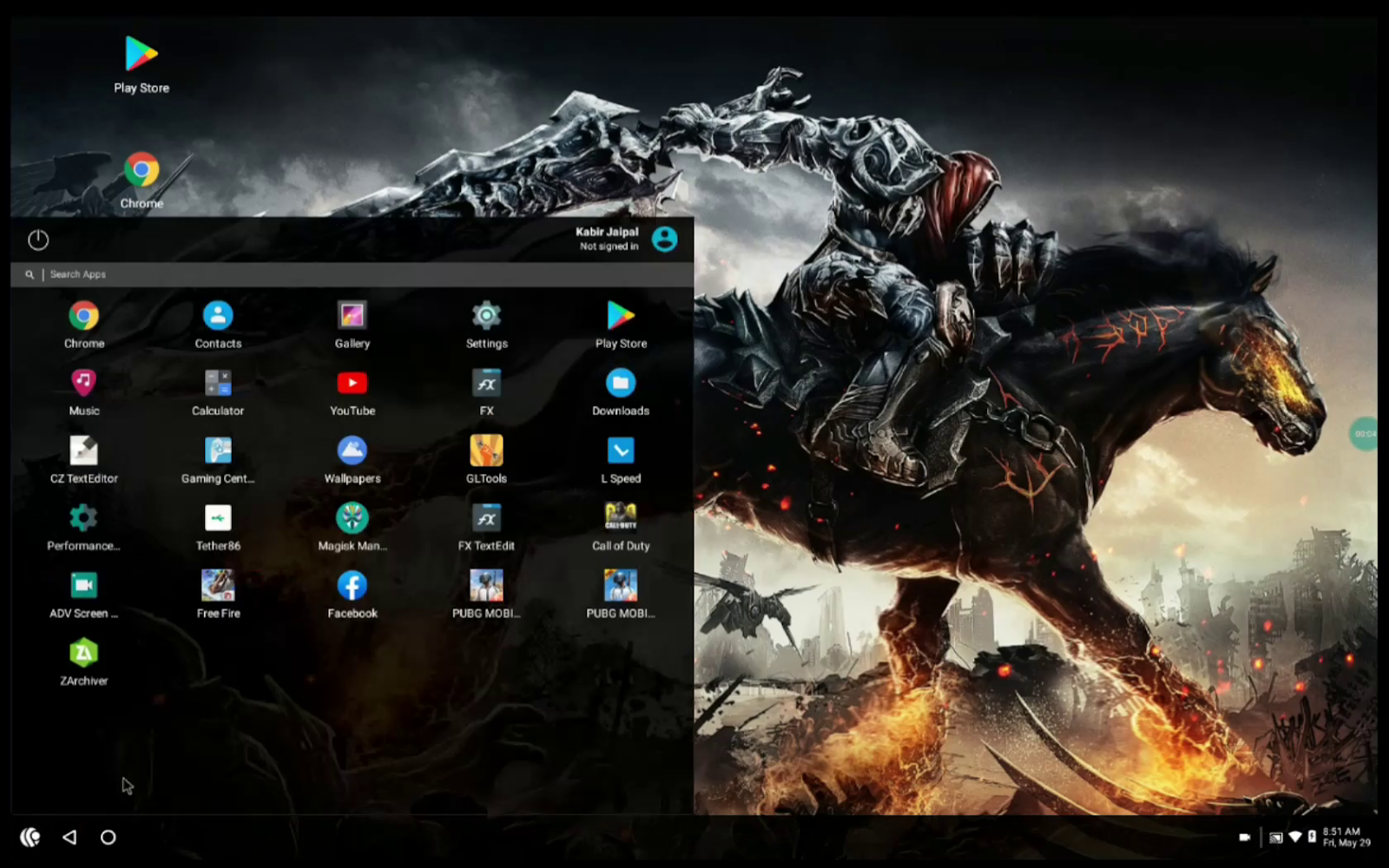Click the Kabir Jaipal user name
This screenshot has height=868, width=1389.
[x=607, y=232]
